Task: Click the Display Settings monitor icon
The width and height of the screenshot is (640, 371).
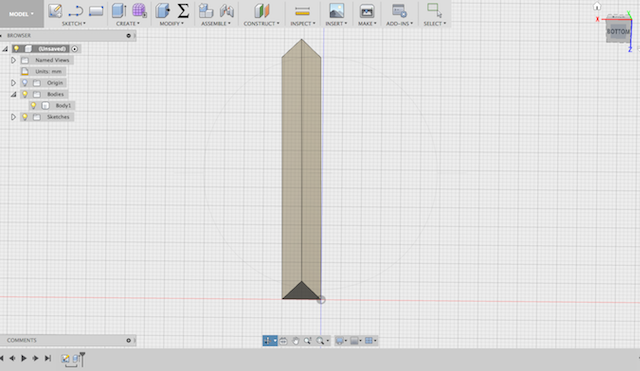Action: click(339, 341)
